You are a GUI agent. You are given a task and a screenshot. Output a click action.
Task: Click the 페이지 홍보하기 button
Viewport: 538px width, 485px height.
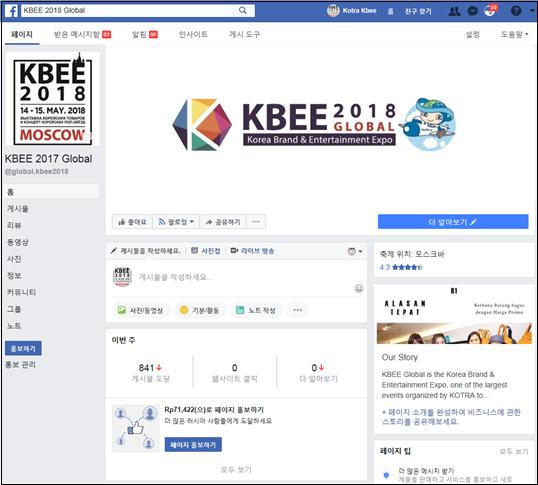click(x=193, y=445)
